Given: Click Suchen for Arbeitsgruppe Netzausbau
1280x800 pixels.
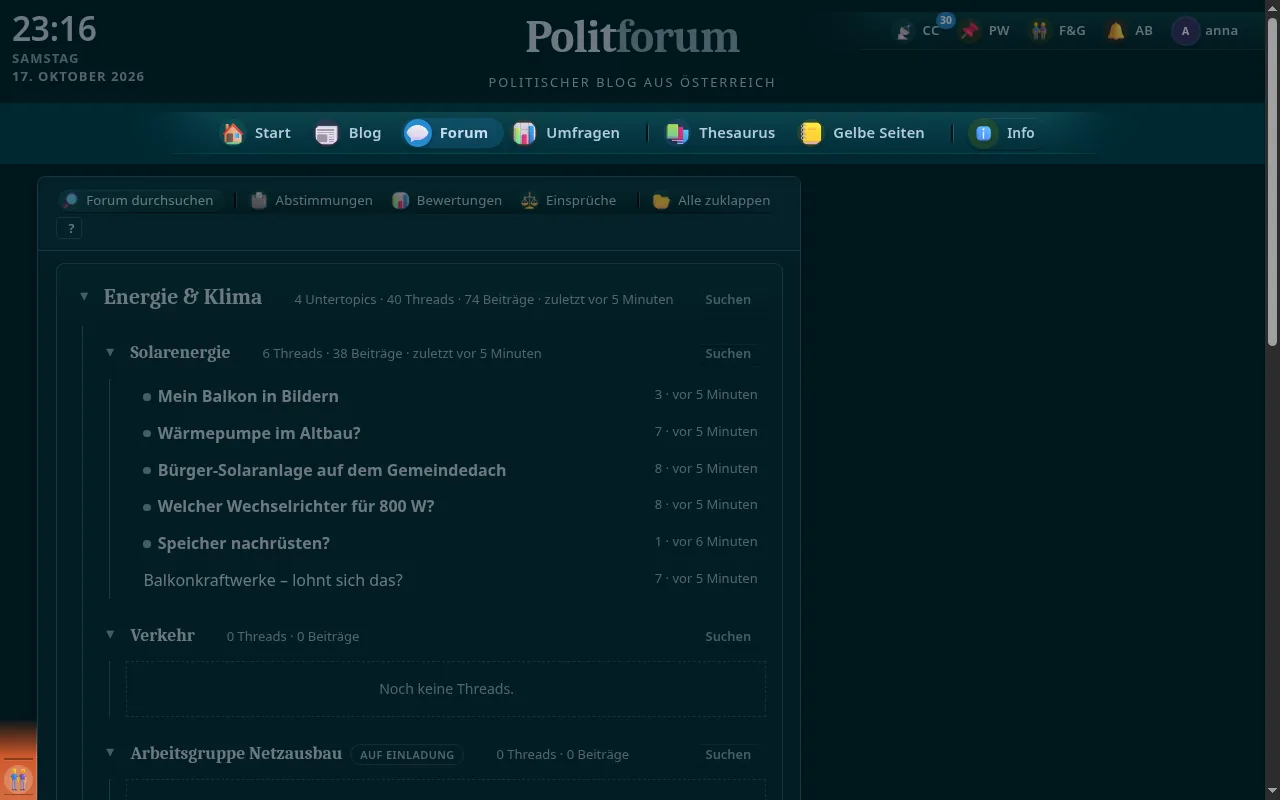Looking at the screenshot, I should [x=728, y=755].
